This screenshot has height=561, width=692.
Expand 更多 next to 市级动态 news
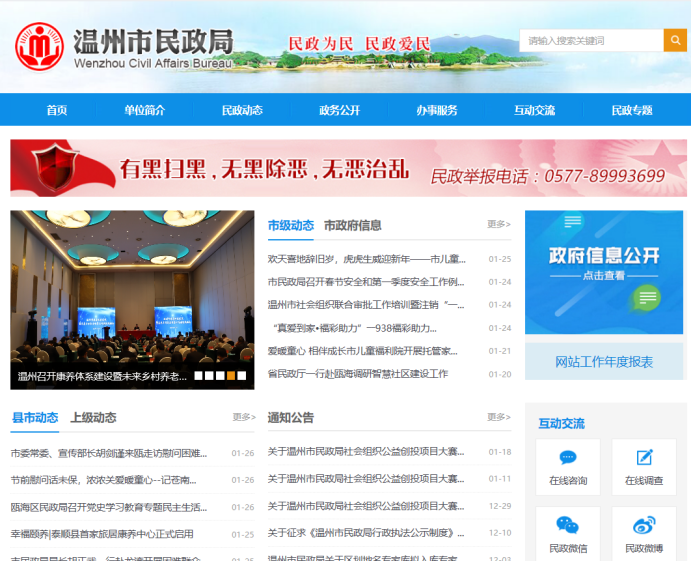pos(498,225)
